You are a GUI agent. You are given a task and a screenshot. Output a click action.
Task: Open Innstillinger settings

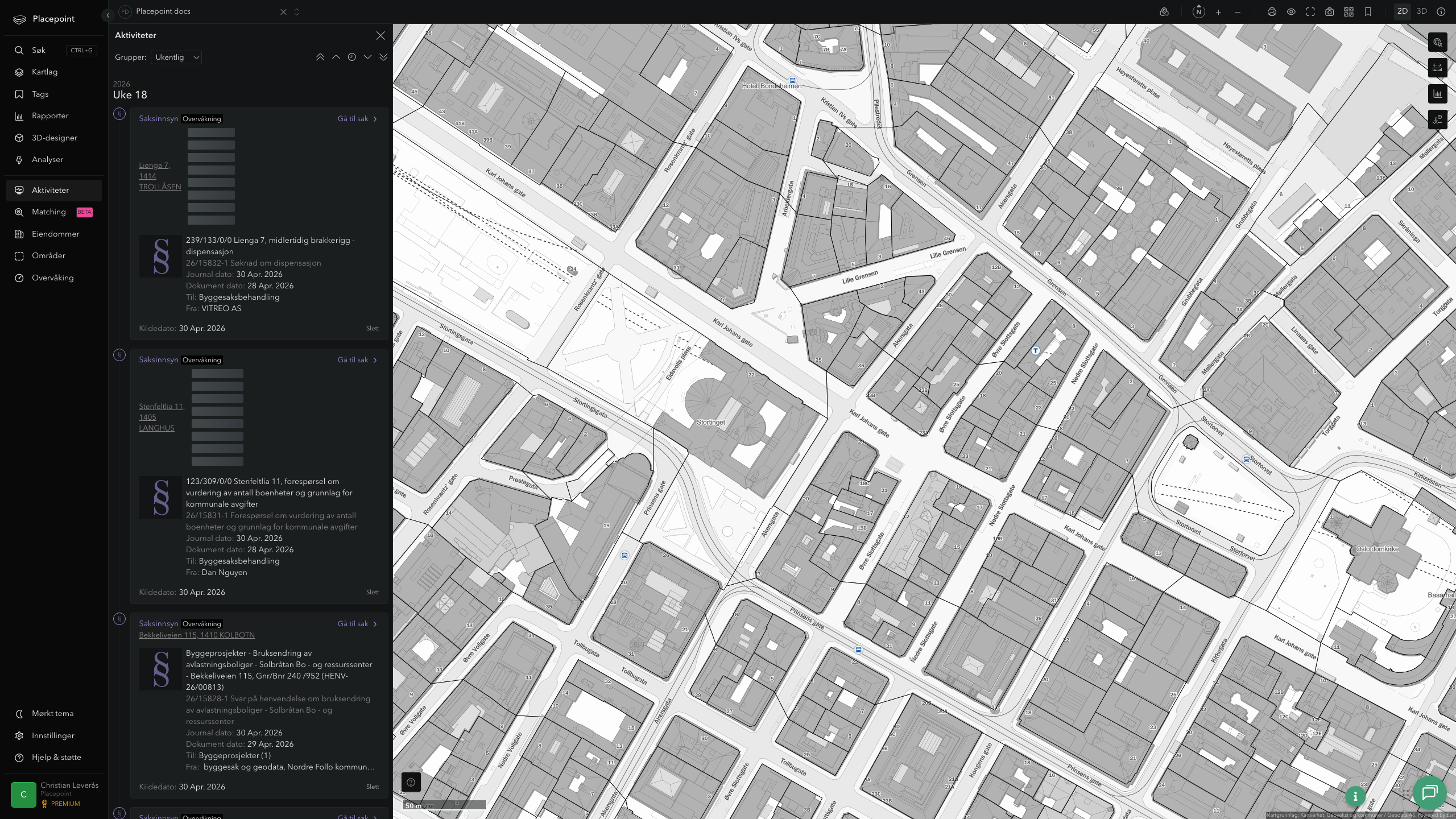[x=54, y=735]
